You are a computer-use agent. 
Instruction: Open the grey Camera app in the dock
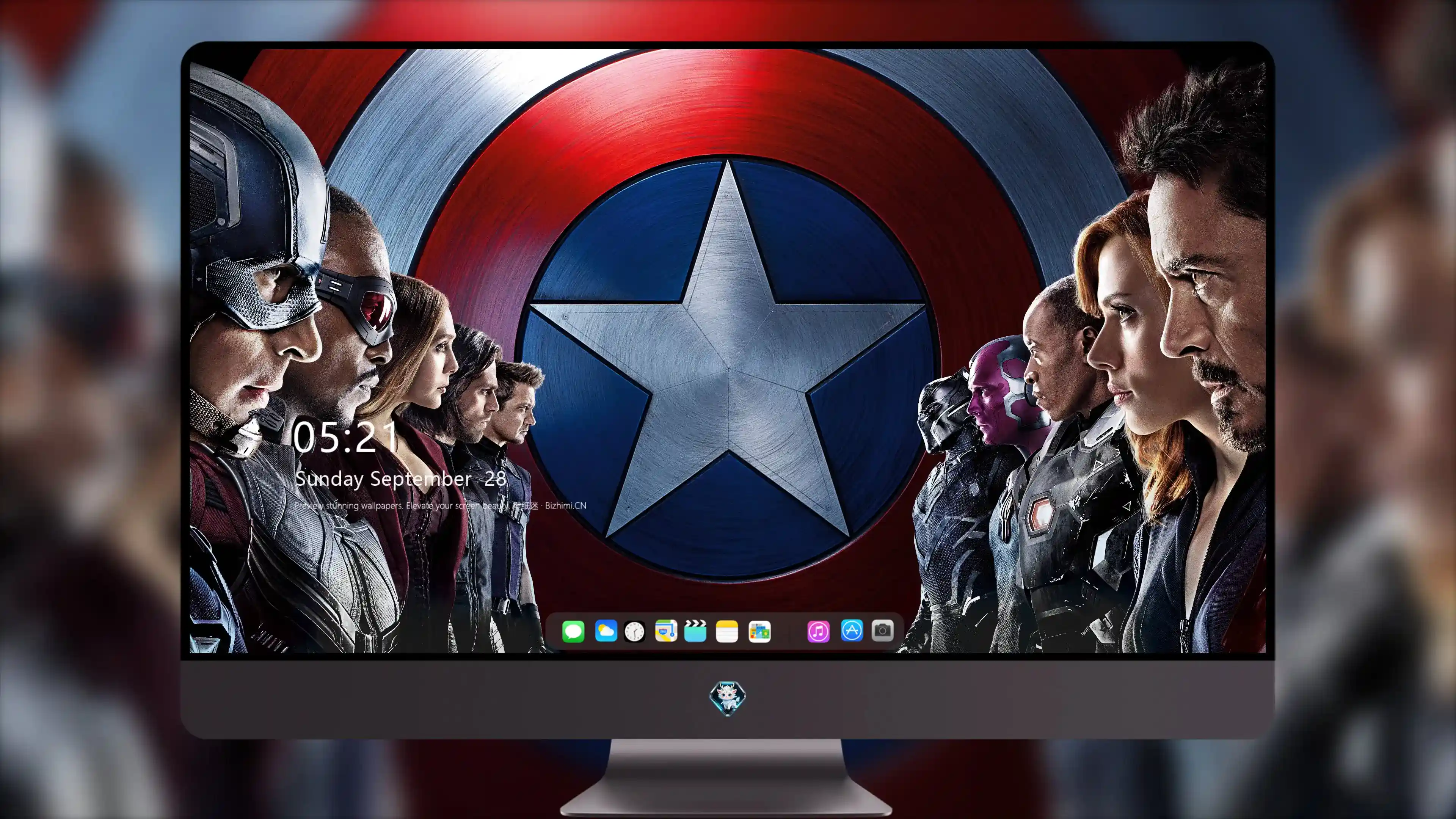(x=882, y=630)
